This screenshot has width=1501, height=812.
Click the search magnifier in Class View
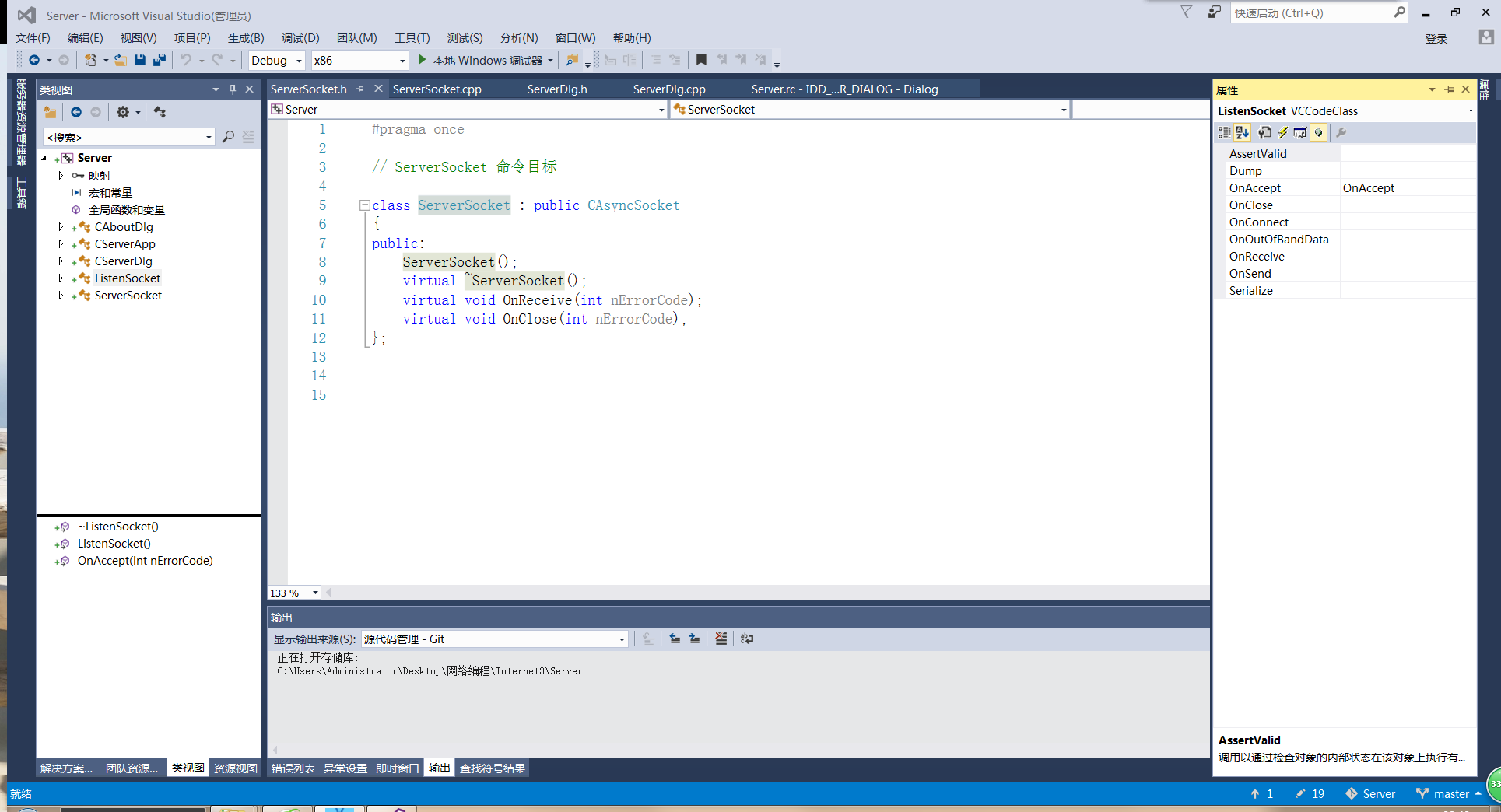click(x=228, y=137)
